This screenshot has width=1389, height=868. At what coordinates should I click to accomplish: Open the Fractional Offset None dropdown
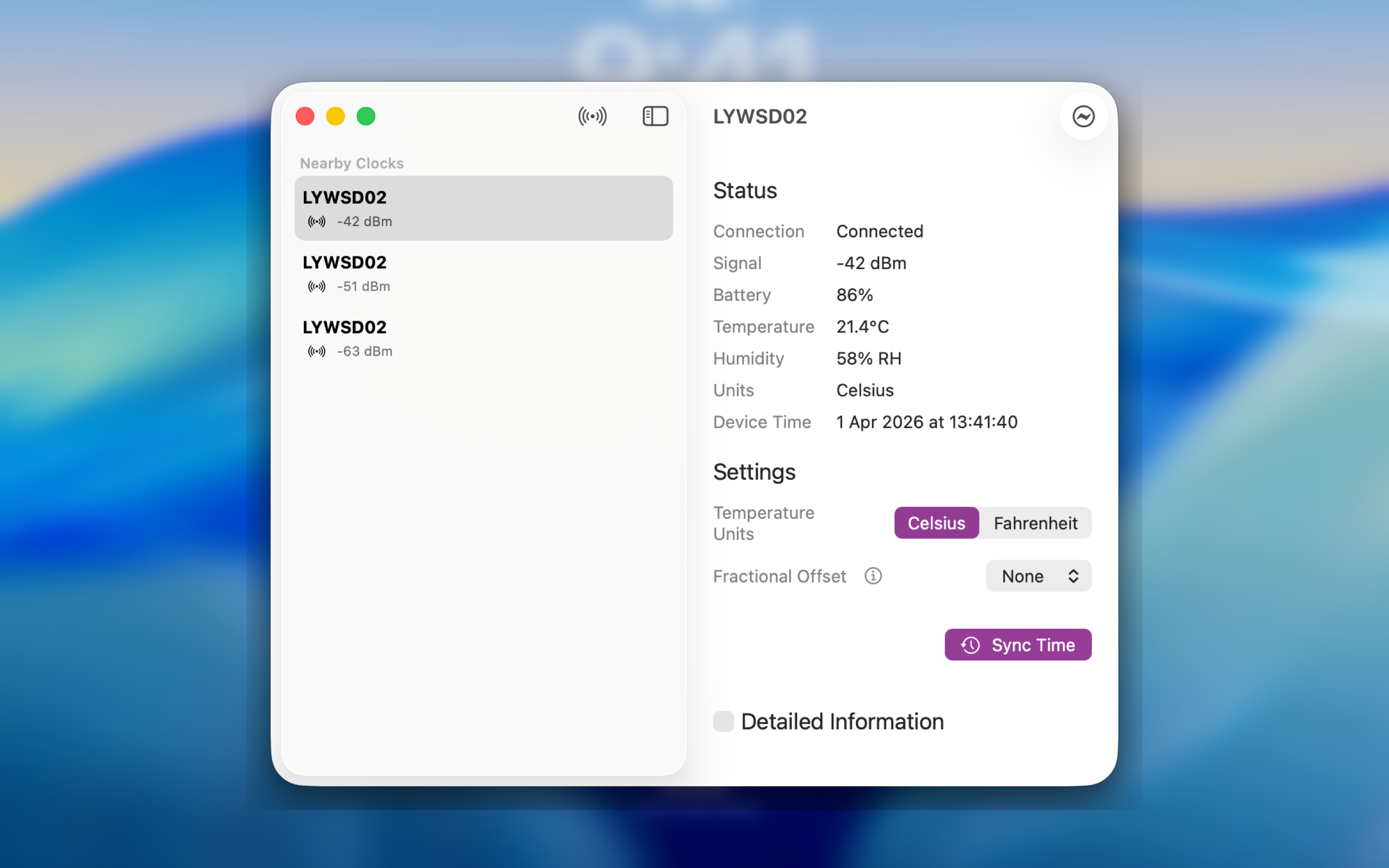1038,576
